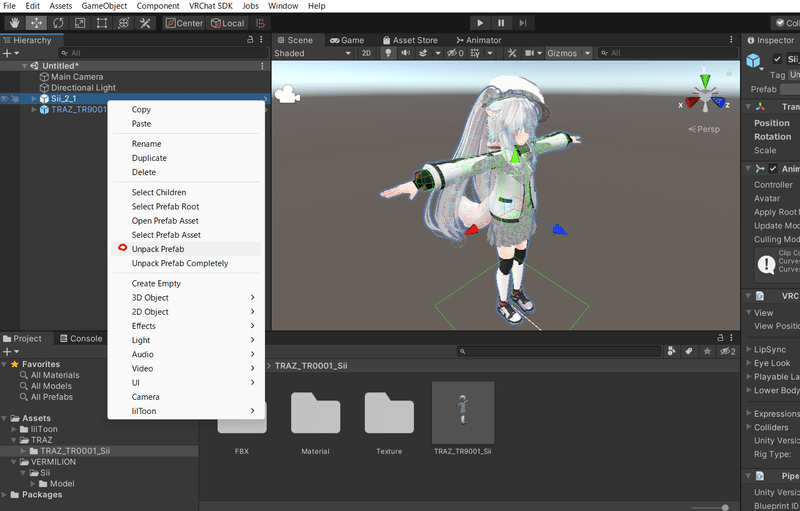This screenshot has width=800, height=511.
Task: Toggle scene effects layers icon
Action: click(423, 53)
